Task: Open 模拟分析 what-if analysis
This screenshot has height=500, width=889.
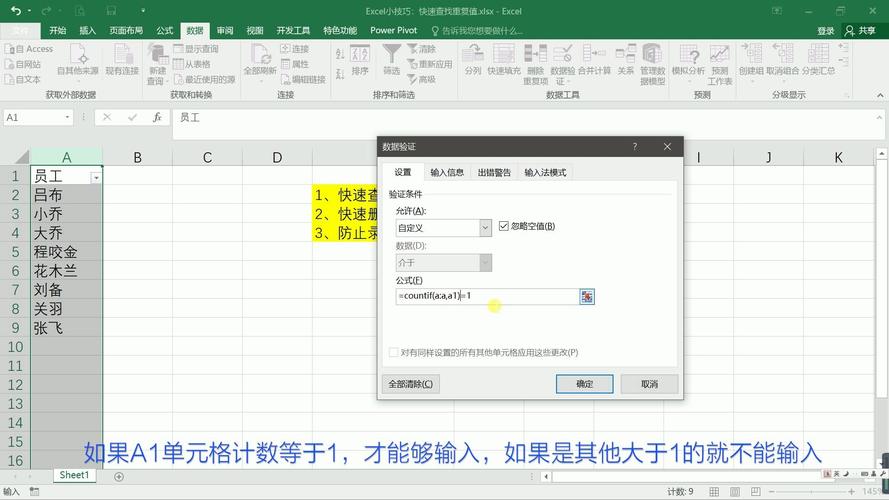Action: (688, 61)
